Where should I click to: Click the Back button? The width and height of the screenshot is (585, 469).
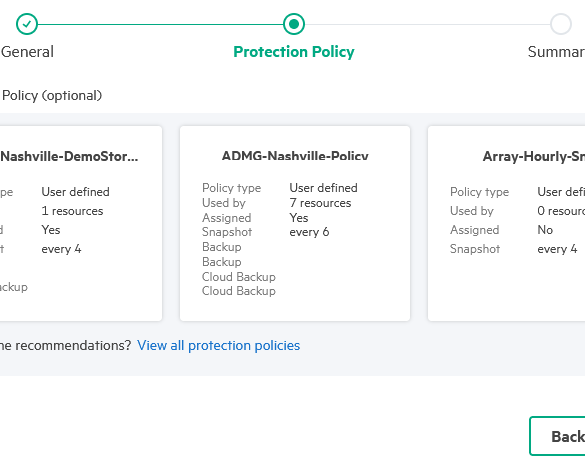557,436
